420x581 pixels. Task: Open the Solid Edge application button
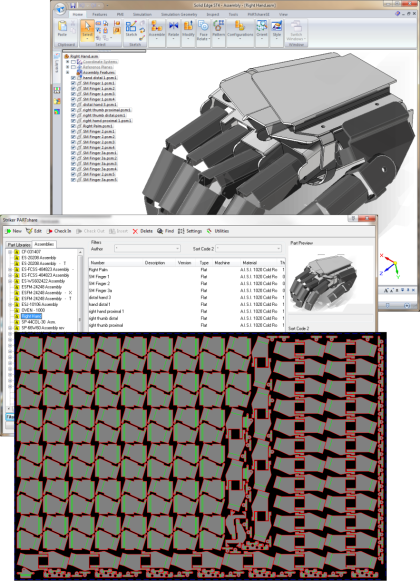pyautogui.click(x=60, y=10)
